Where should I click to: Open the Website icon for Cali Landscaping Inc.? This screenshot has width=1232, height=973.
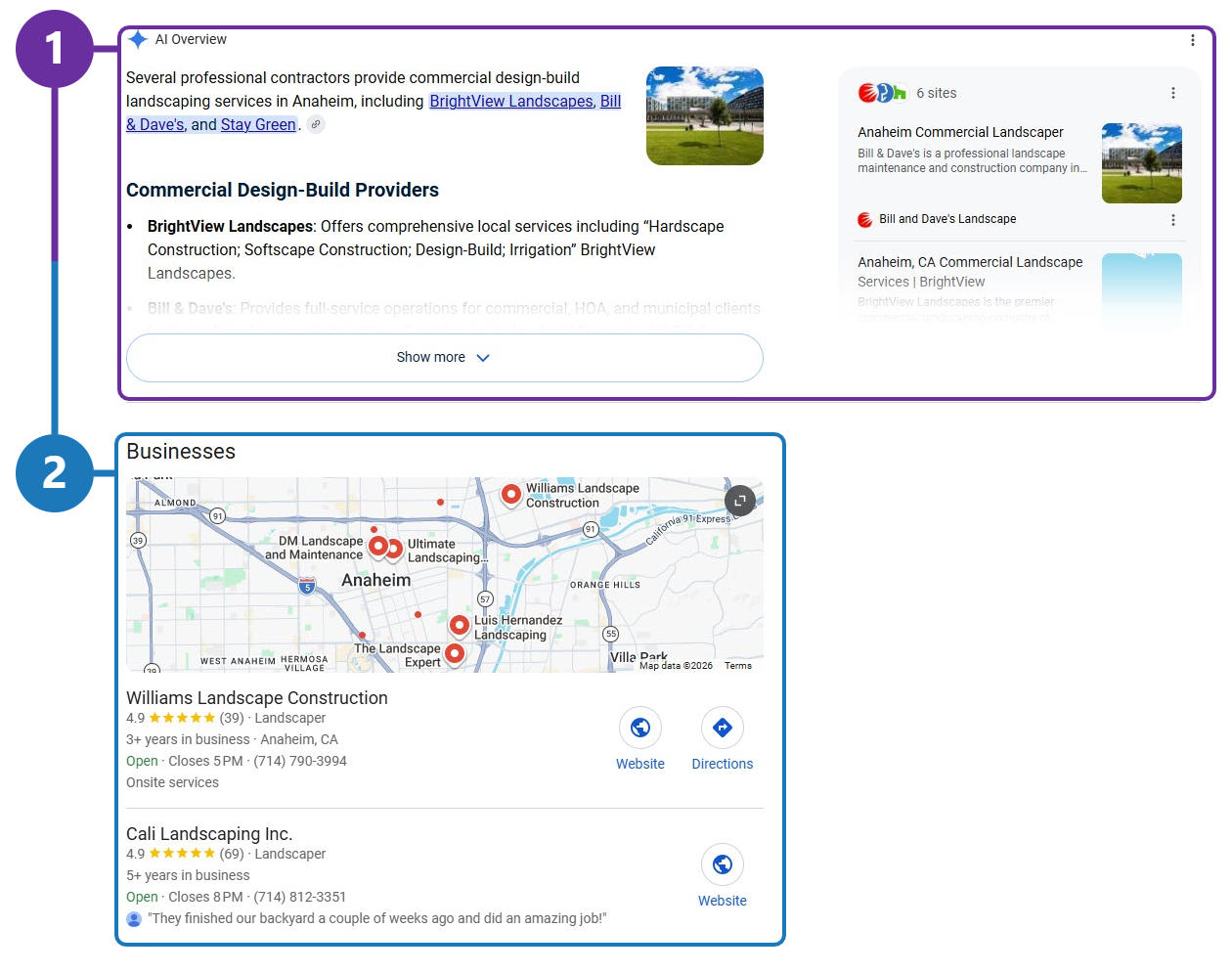click(723, 864)
